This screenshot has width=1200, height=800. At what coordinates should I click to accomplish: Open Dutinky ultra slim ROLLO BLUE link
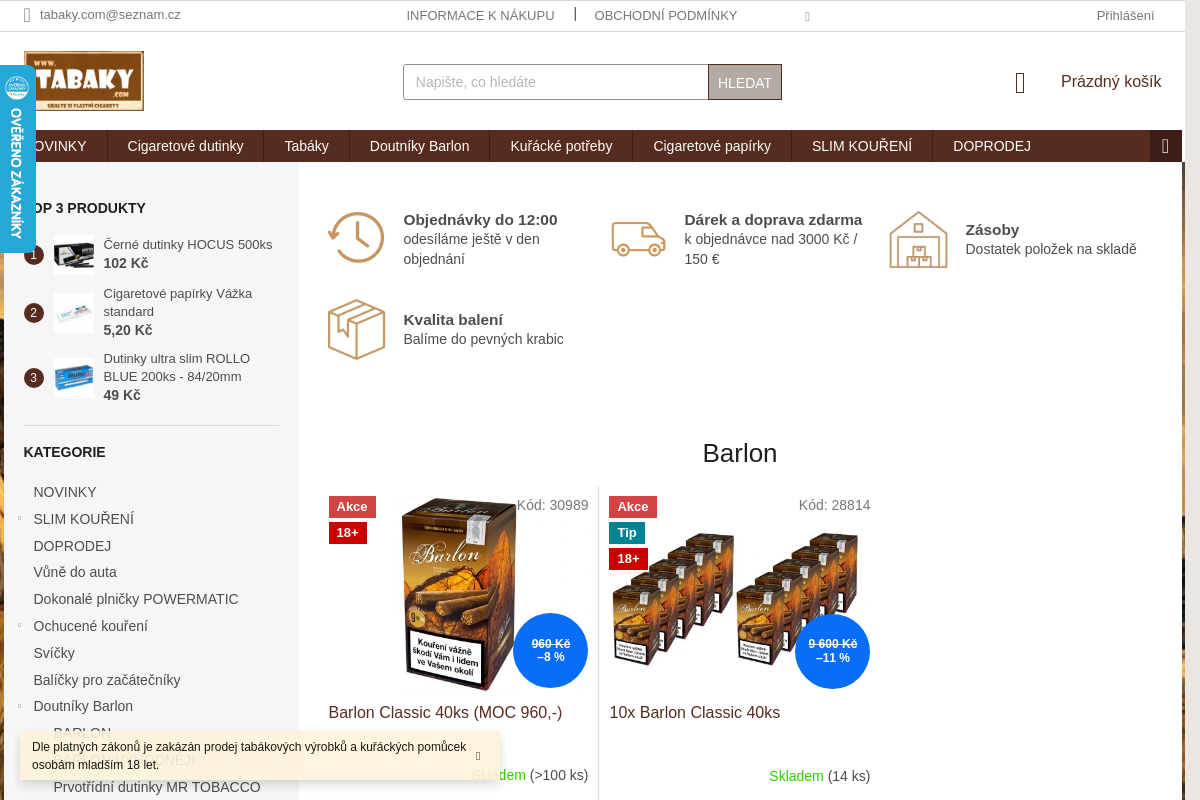click(177, 368)
